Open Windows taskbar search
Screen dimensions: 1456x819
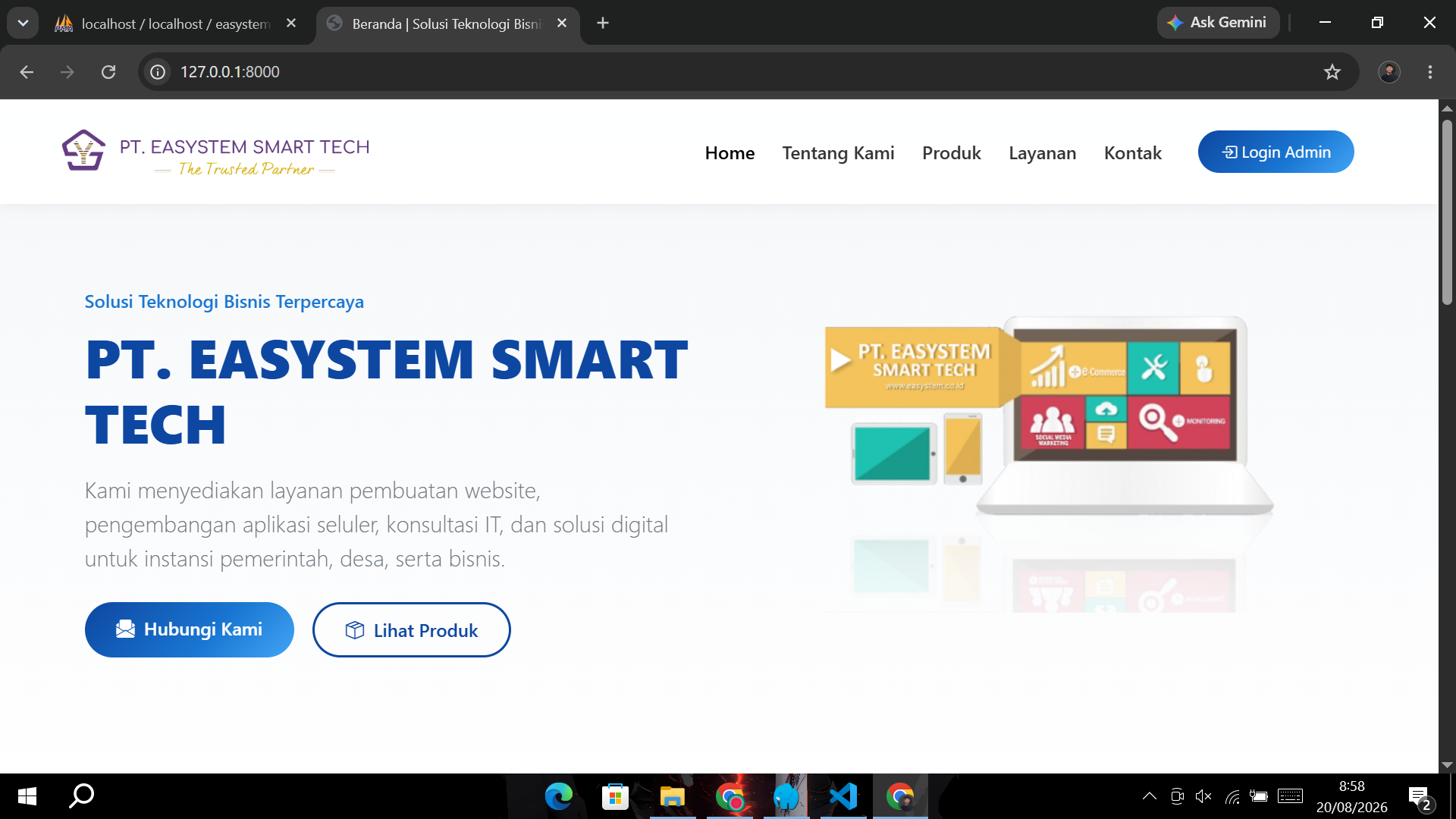pos(82,796)
